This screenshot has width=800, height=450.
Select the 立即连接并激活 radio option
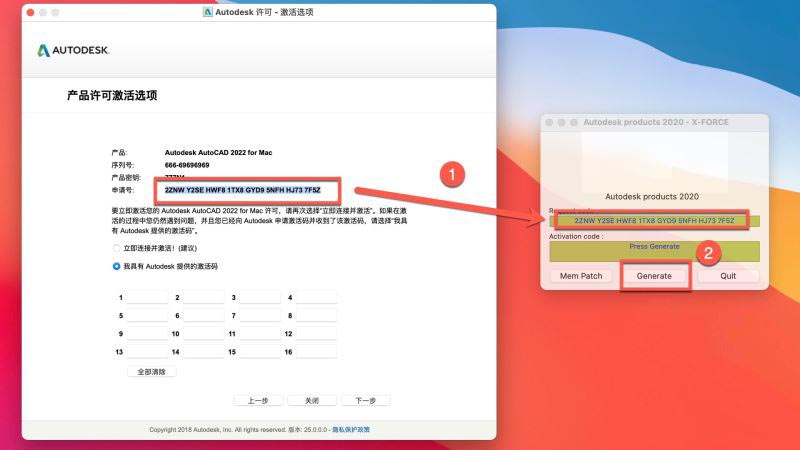(x=116, y=248)
